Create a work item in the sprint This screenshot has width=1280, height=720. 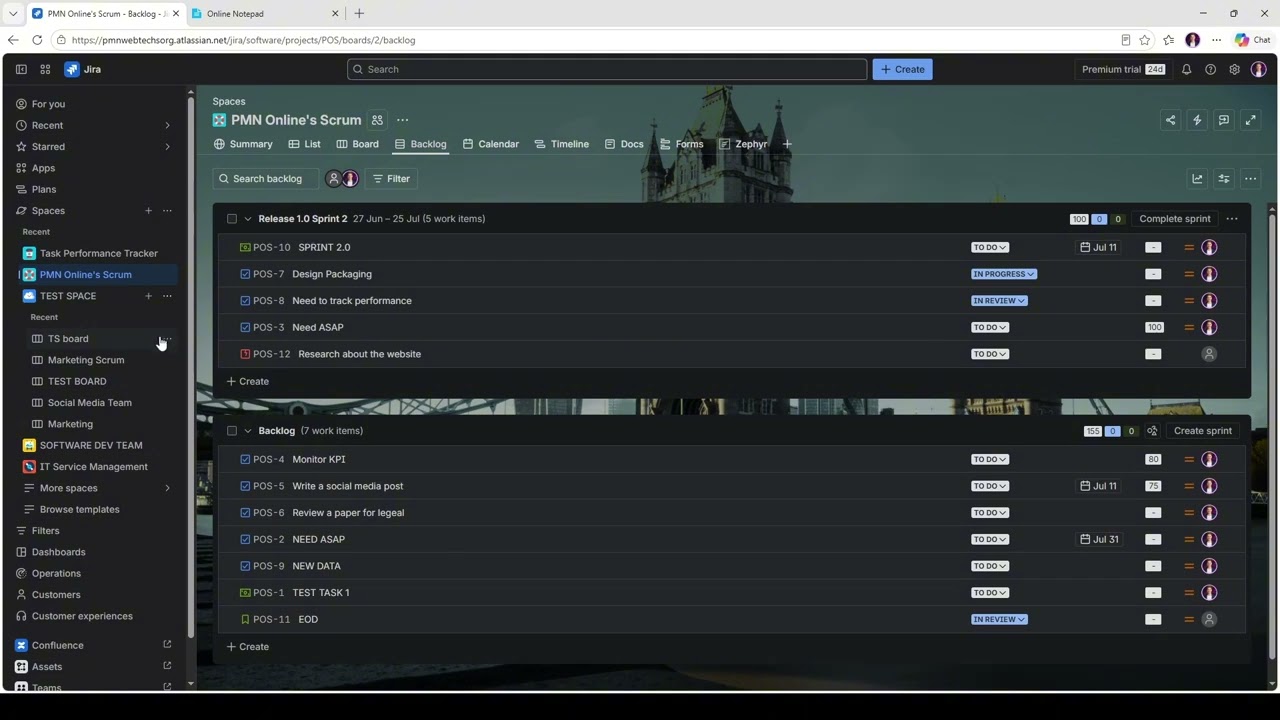[x=248, y=381]
